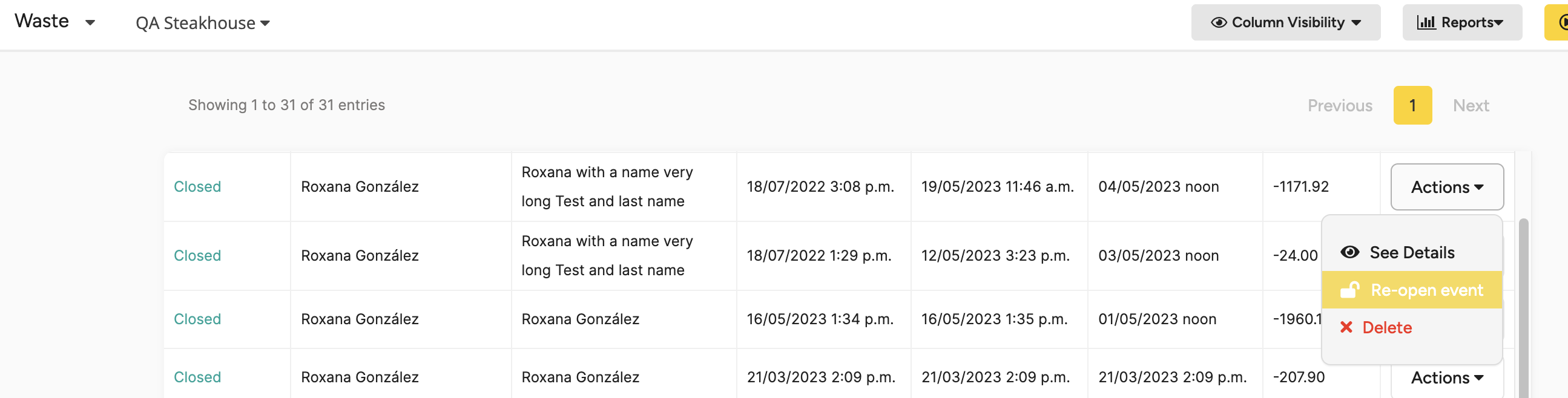
Task: Click Closed status of the -24.00 row
Action: (197, 256)
